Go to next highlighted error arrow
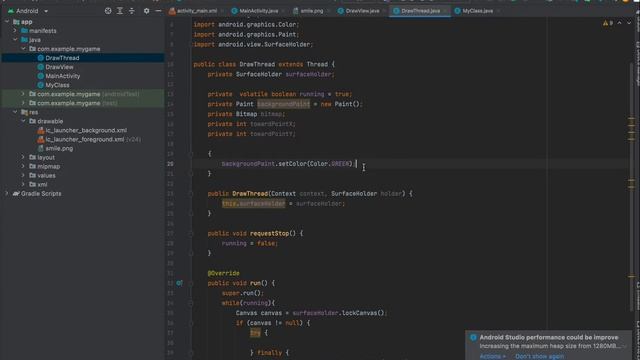The width and height of the screenshot is (640, 360). [x=629, y=23]
